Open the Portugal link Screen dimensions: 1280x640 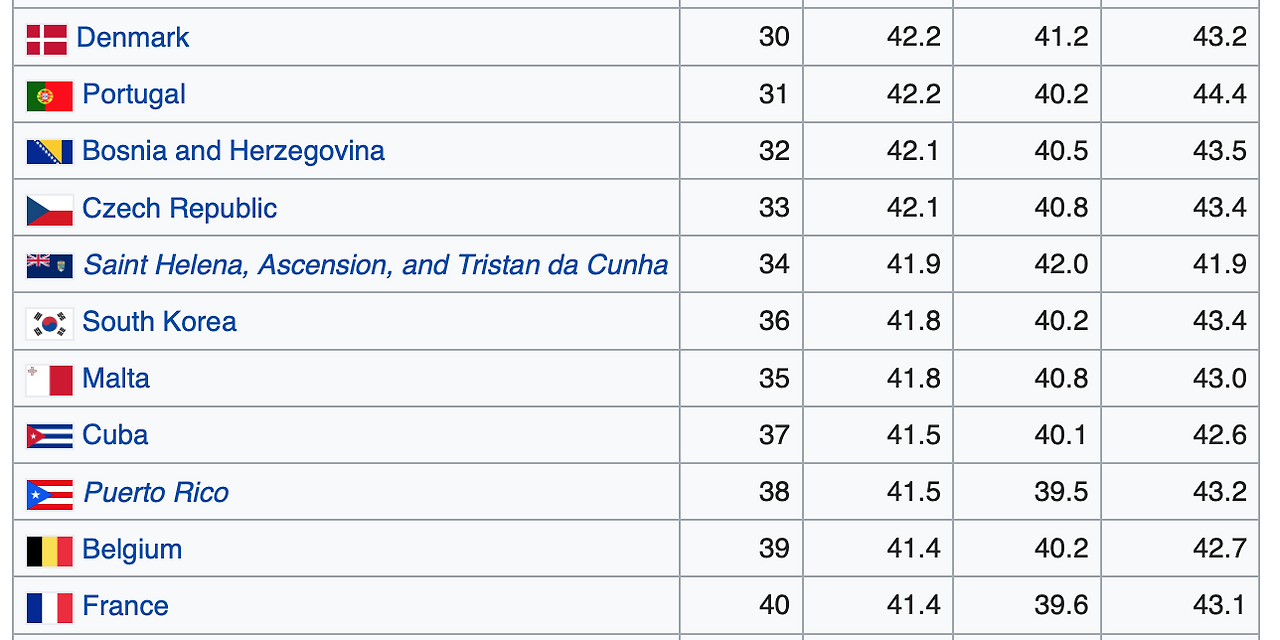coord(134,95)
